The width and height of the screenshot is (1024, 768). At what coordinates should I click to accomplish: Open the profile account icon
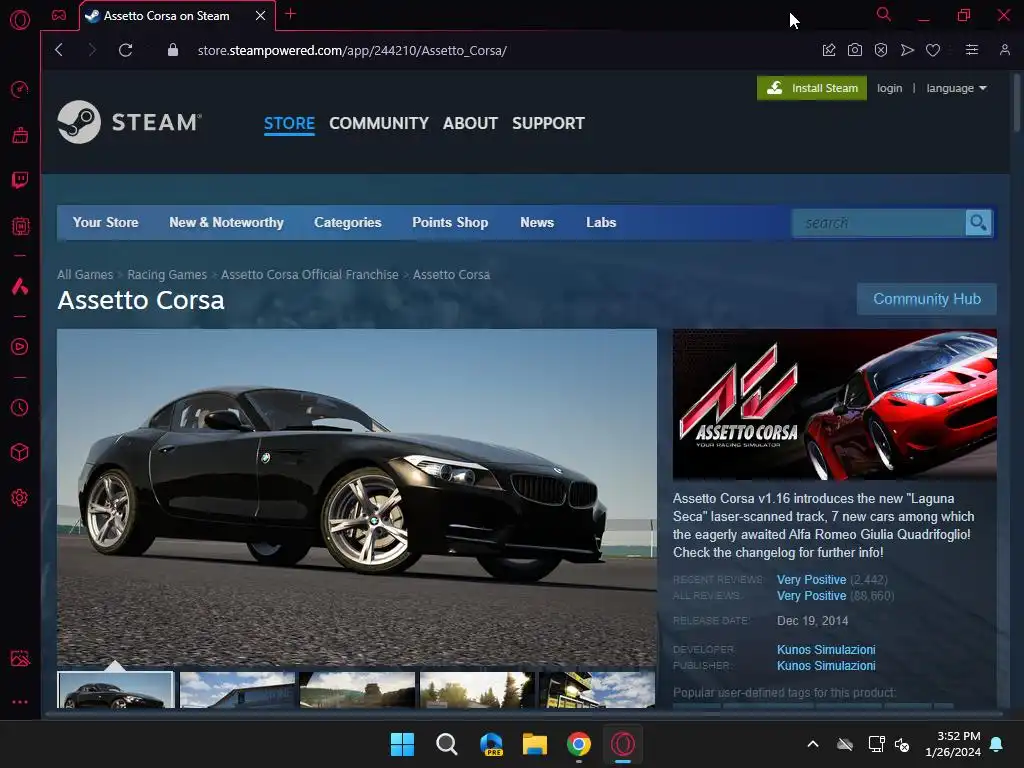(x=1004, y=50)
